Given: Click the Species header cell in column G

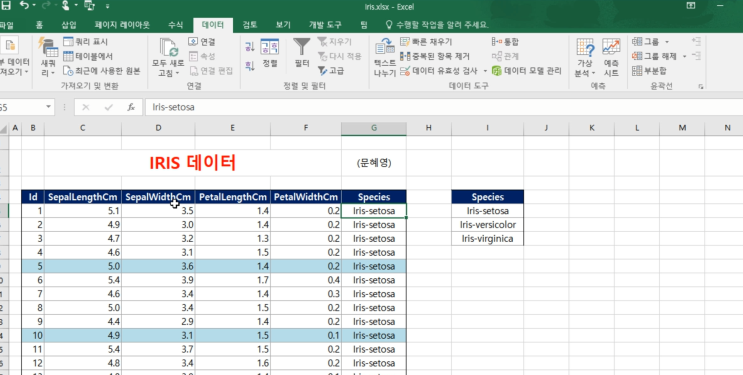Looking at the screenshot, I should click(374, 197).
